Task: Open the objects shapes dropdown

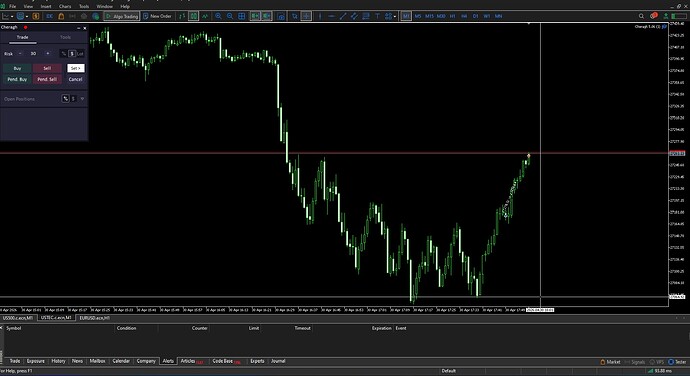Action: (390, 16)
